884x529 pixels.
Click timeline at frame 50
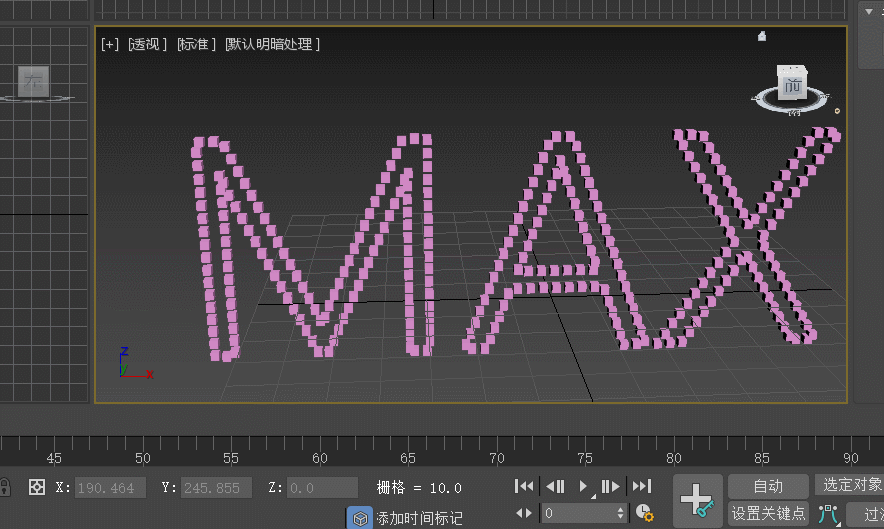click(x=143, y=458)
